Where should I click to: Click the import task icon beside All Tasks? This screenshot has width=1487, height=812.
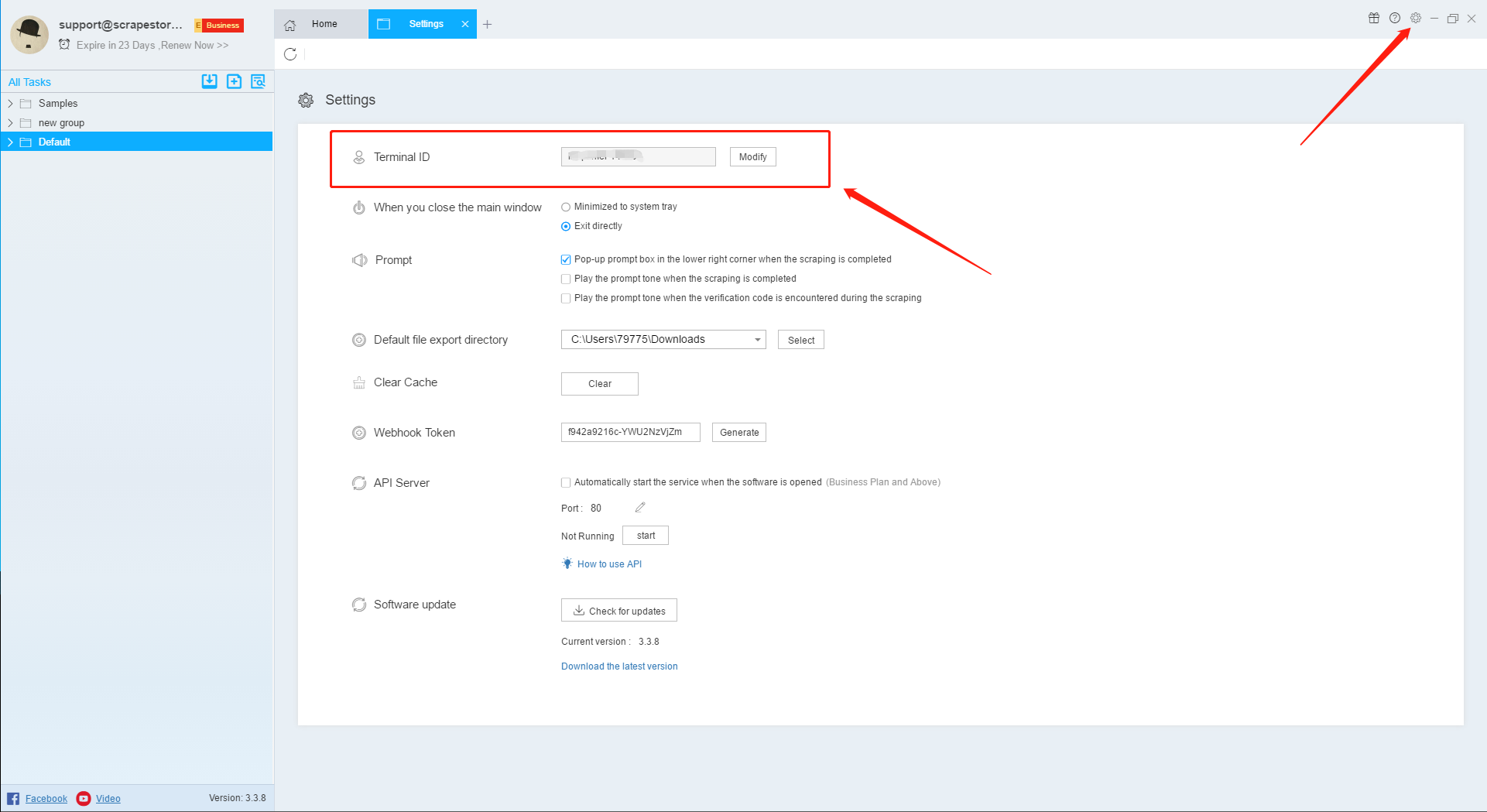[209, 81]
